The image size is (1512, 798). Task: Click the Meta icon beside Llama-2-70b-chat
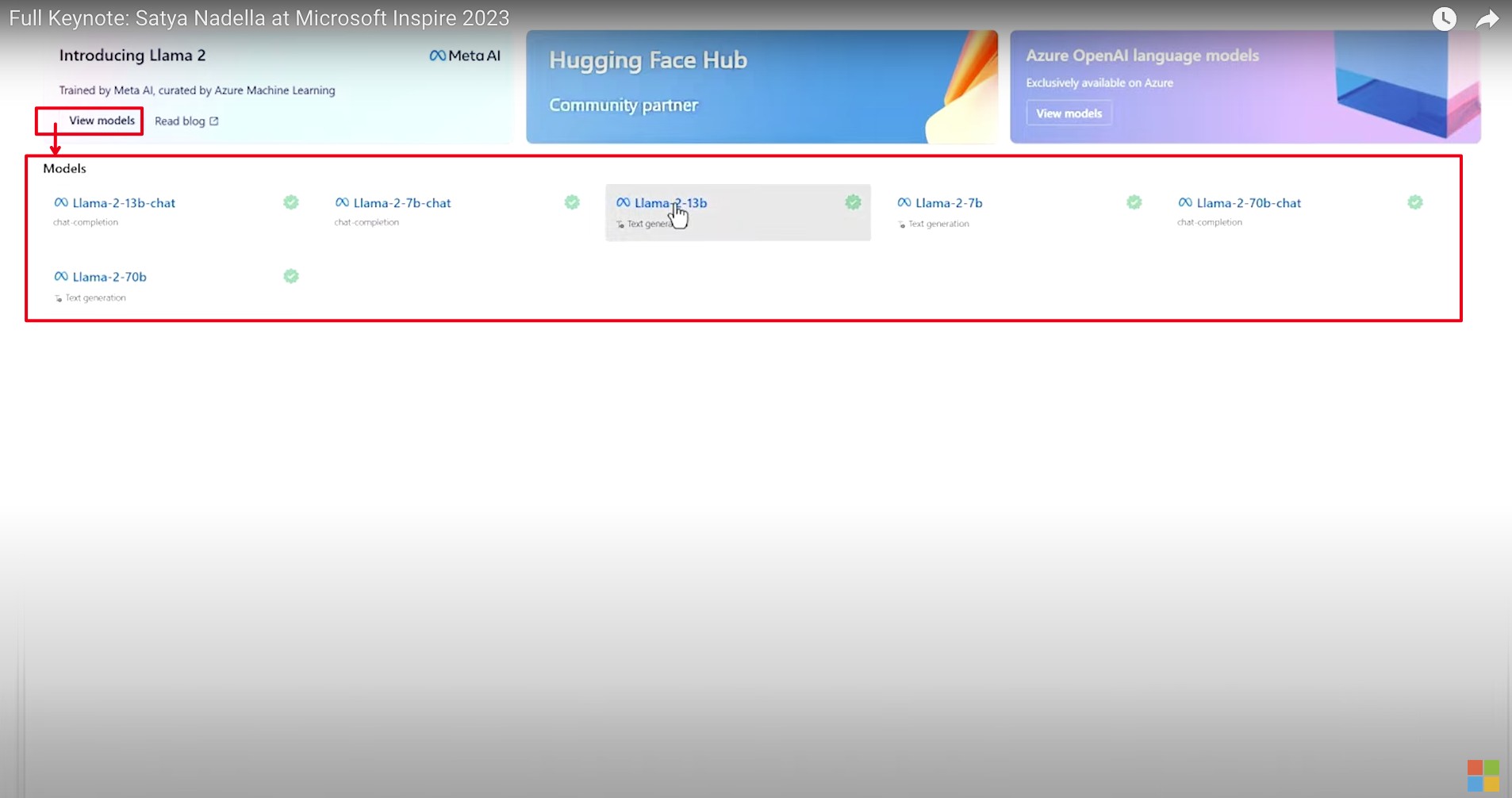1185,203
